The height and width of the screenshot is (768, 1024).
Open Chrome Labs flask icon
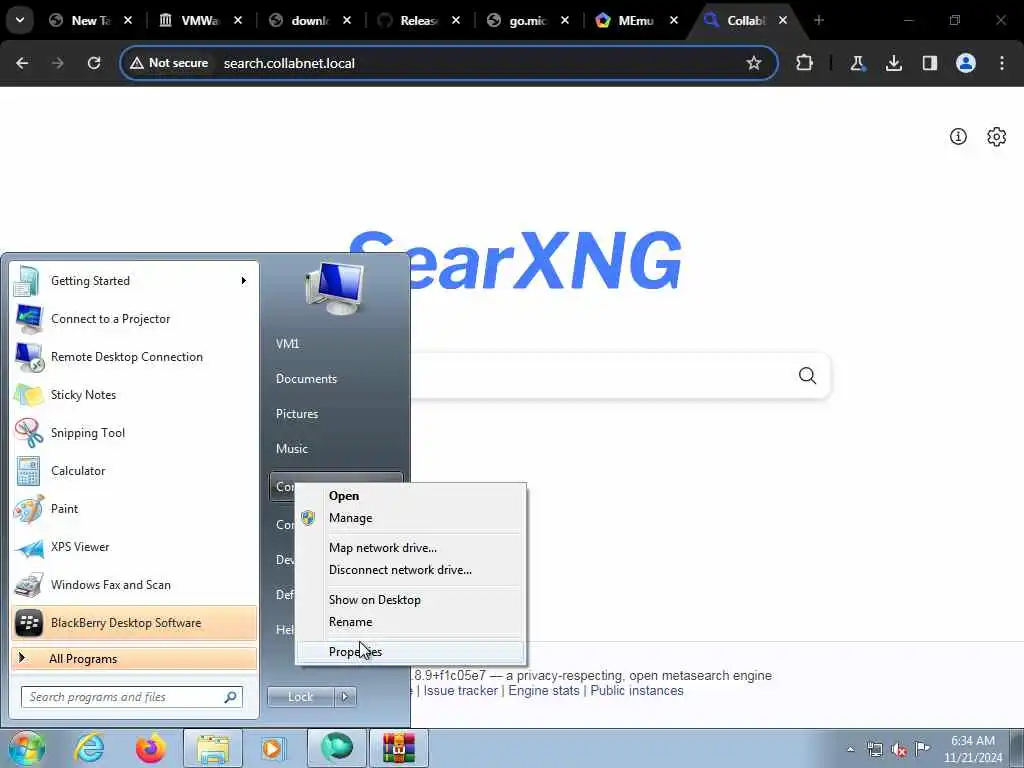click(x=857, y=63)
